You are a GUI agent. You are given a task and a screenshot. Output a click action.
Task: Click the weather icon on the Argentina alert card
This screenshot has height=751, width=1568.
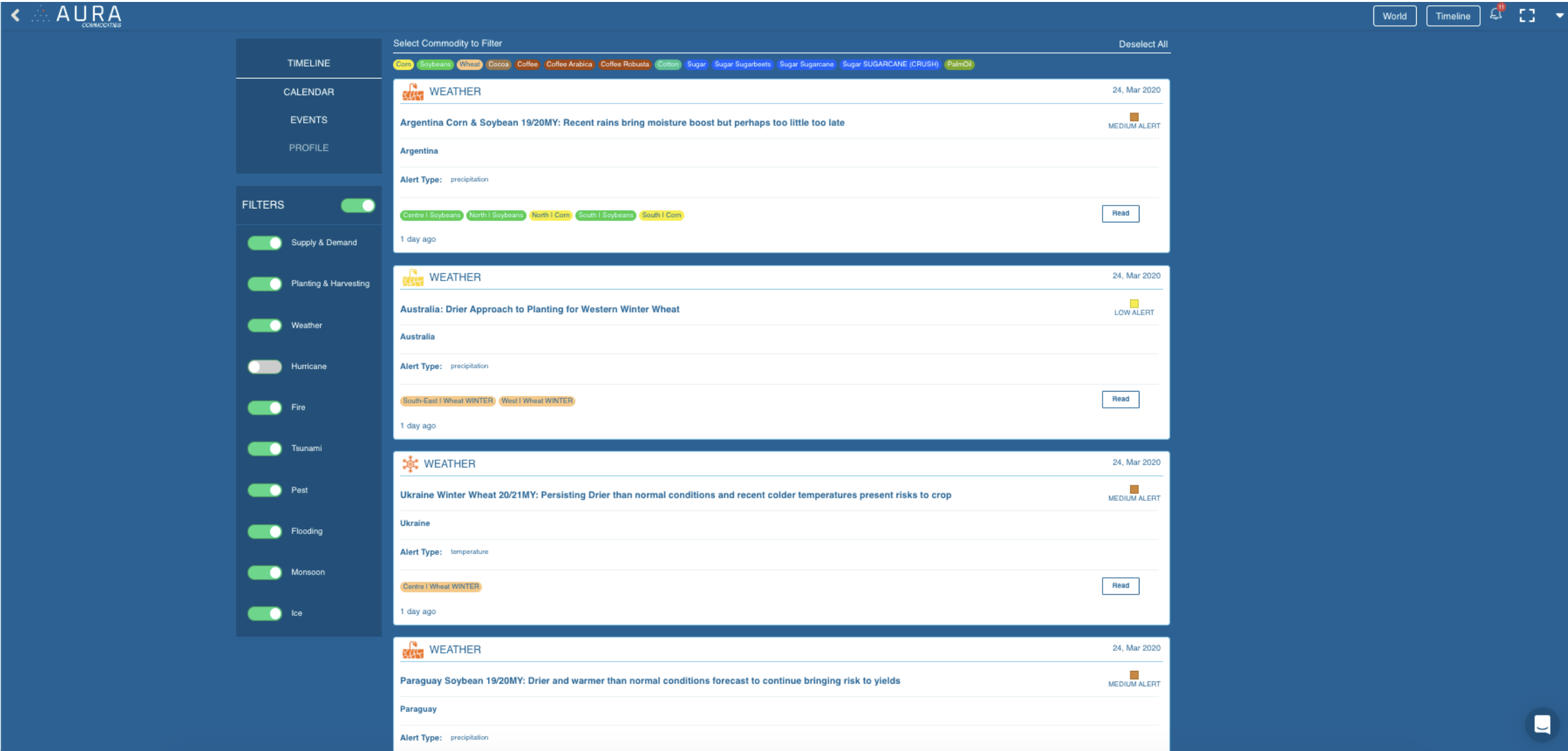412,92
